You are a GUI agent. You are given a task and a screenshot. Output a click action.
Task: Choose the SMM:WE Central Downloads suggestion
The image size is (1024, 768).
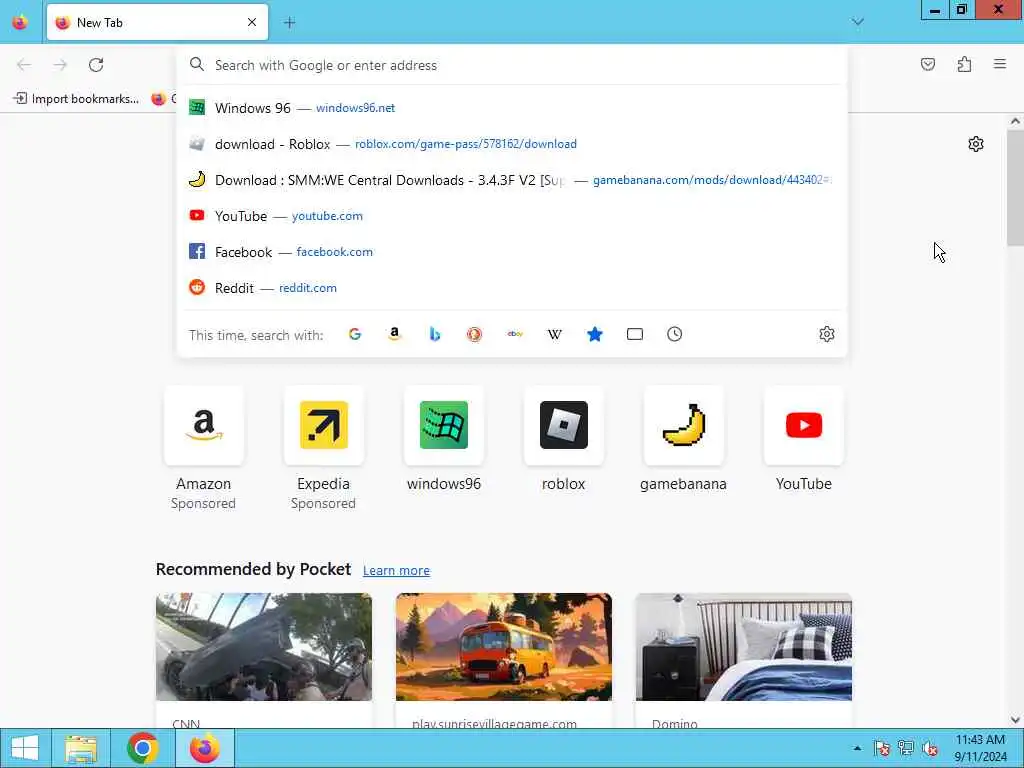point(513,180)
